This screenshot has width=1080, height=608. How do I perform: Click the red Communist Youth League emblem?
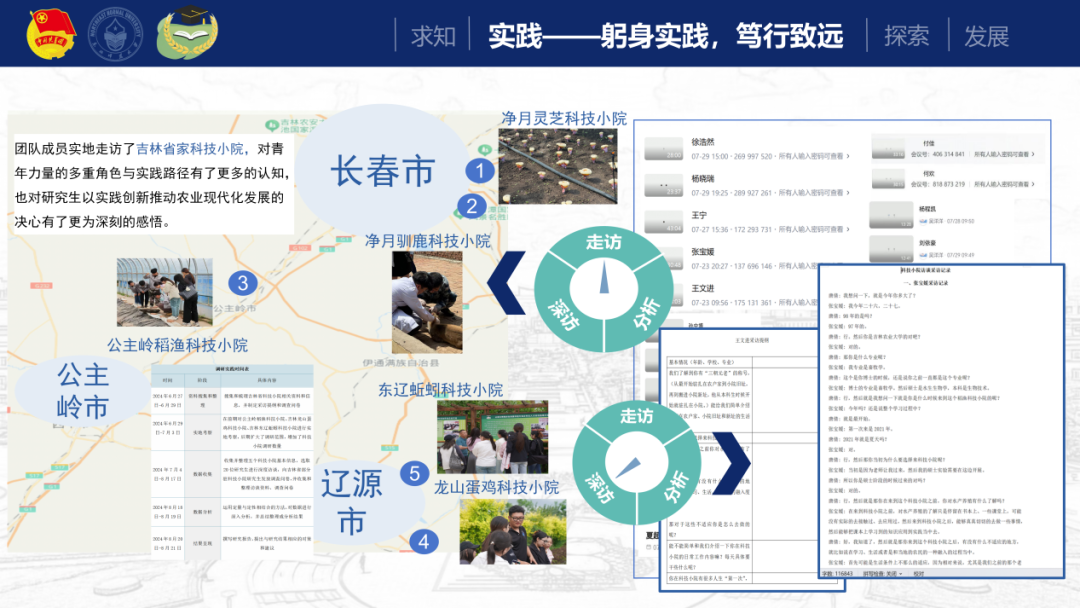50,33
